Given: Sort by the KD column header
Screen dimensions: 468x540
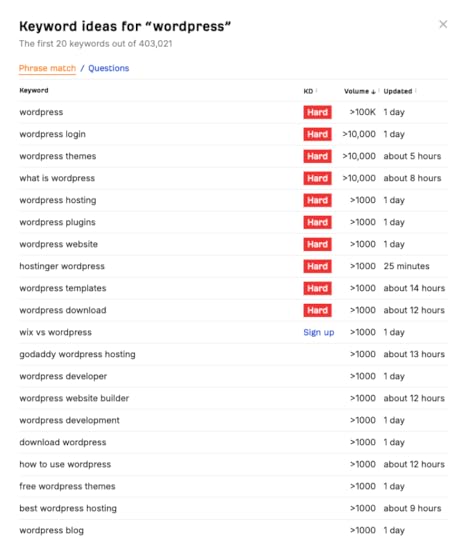Looking at the screenshot, I should [x=308, y=91].
